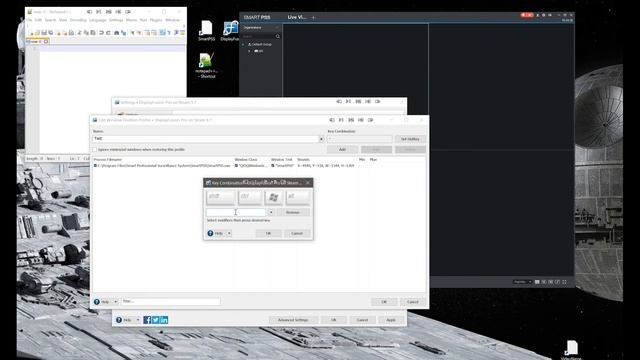Click the Set Hotkey button
This screenshot has height=360, width=640.
pos(410,139)
